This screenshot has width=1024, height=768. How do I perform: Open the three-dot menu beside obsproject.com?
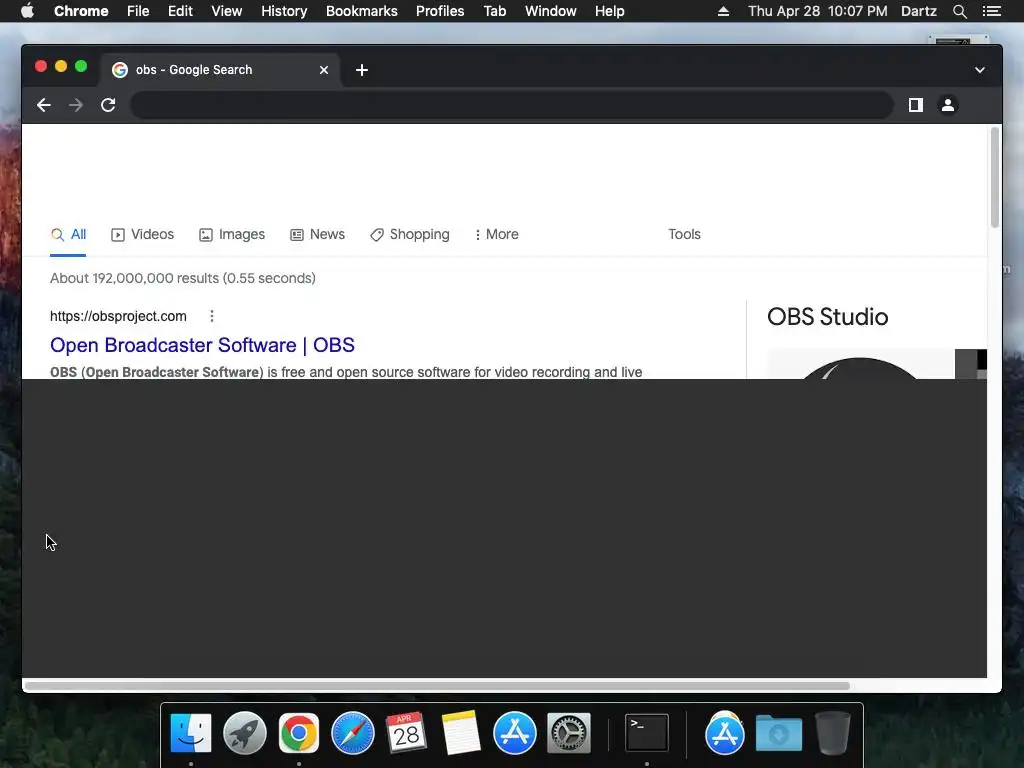click(x=212, y=316)
